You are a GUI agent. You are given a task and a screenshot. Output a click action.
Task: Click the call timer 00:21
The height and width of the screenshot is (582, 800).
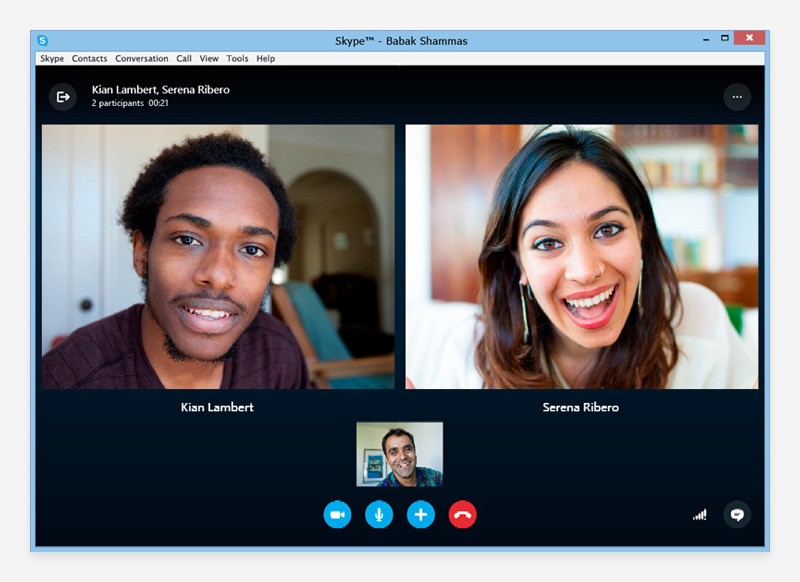pyautogui.click(x=158, y=103)
